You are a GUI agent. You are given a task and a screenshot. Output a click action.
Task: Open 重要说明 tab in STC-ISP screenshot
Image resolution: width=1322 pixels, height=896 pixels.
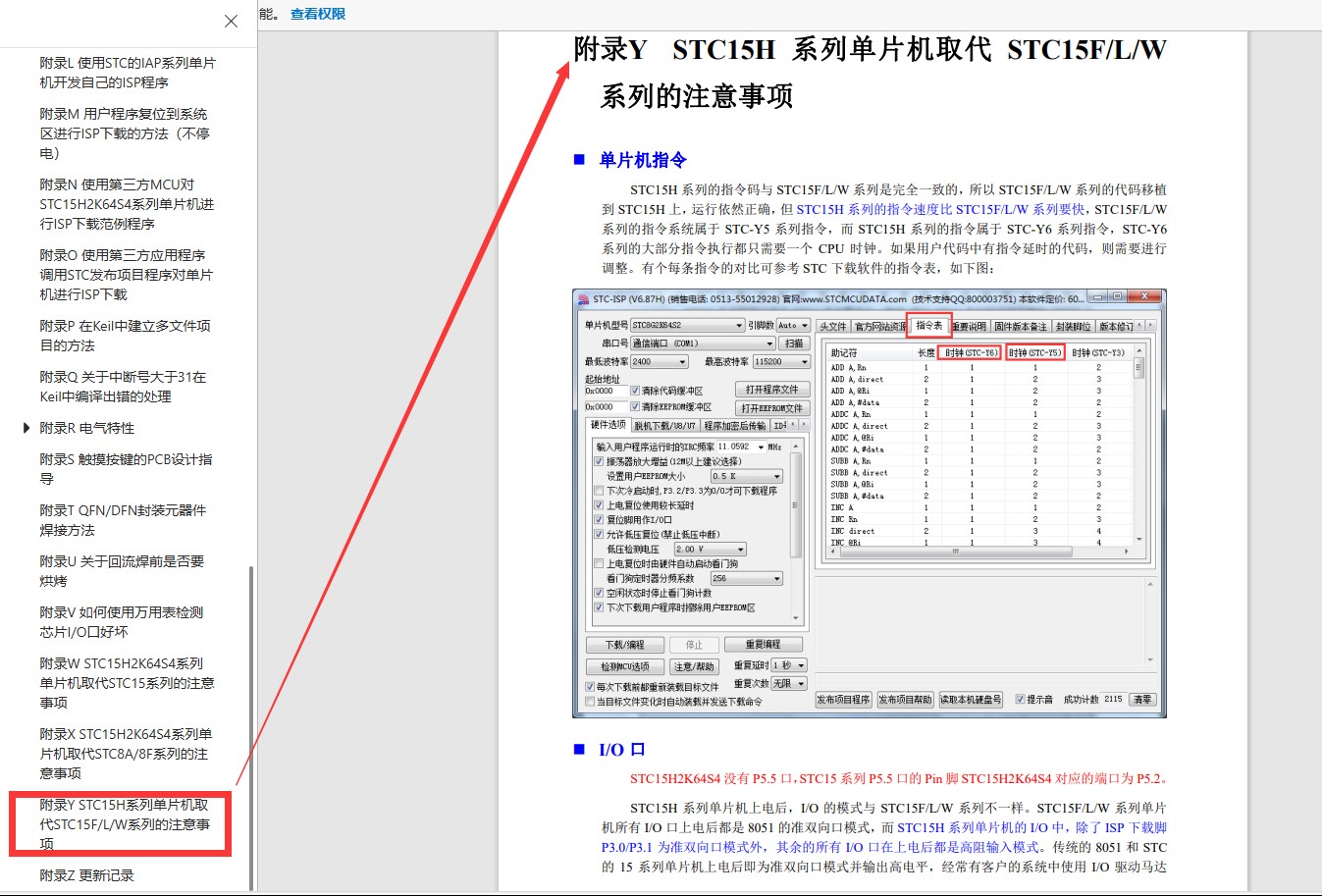pyautogui.click(x=969, y=327)
